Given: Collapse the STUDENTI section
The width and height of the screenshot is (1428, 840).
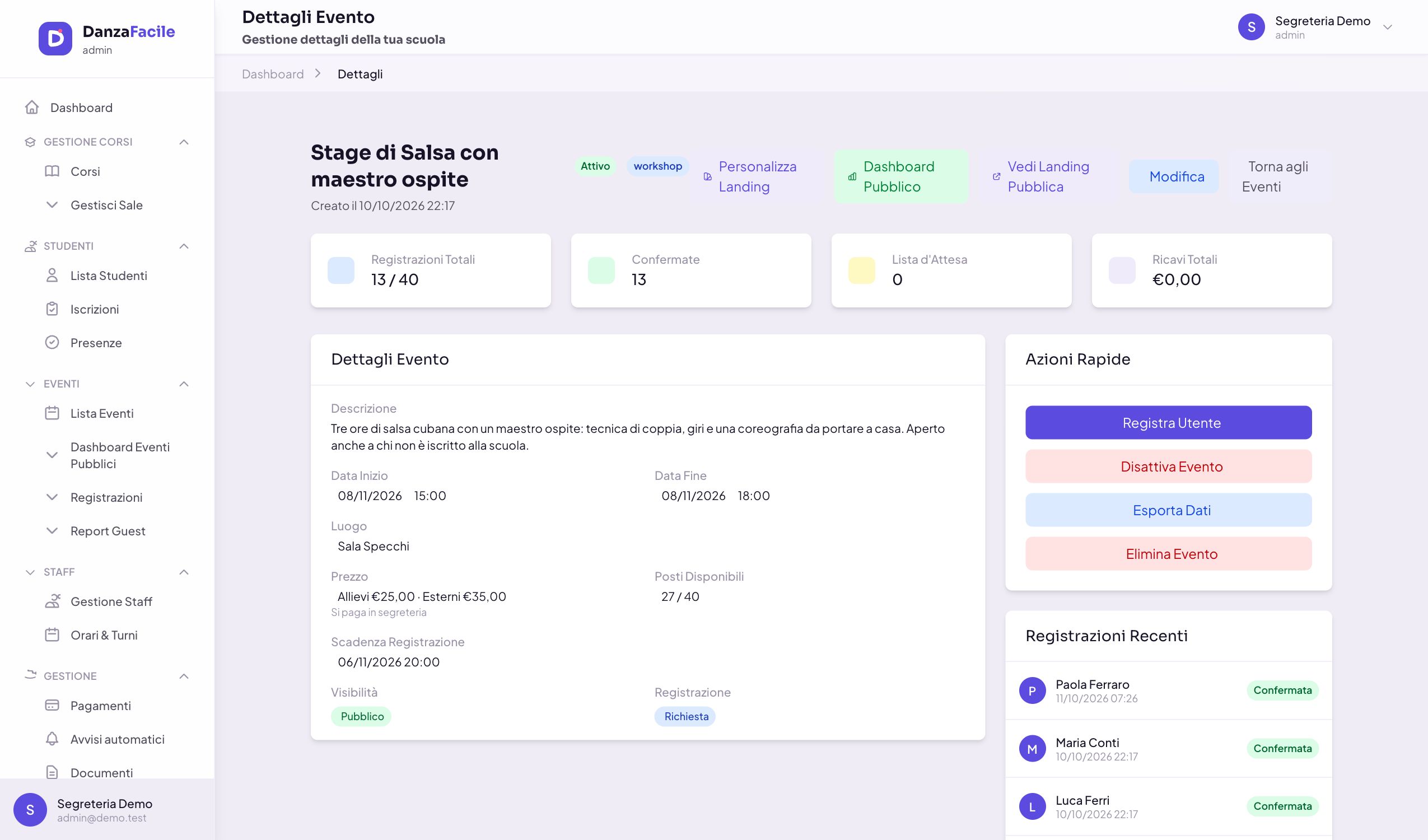Looking at the screenshot, I should (184, 246).
